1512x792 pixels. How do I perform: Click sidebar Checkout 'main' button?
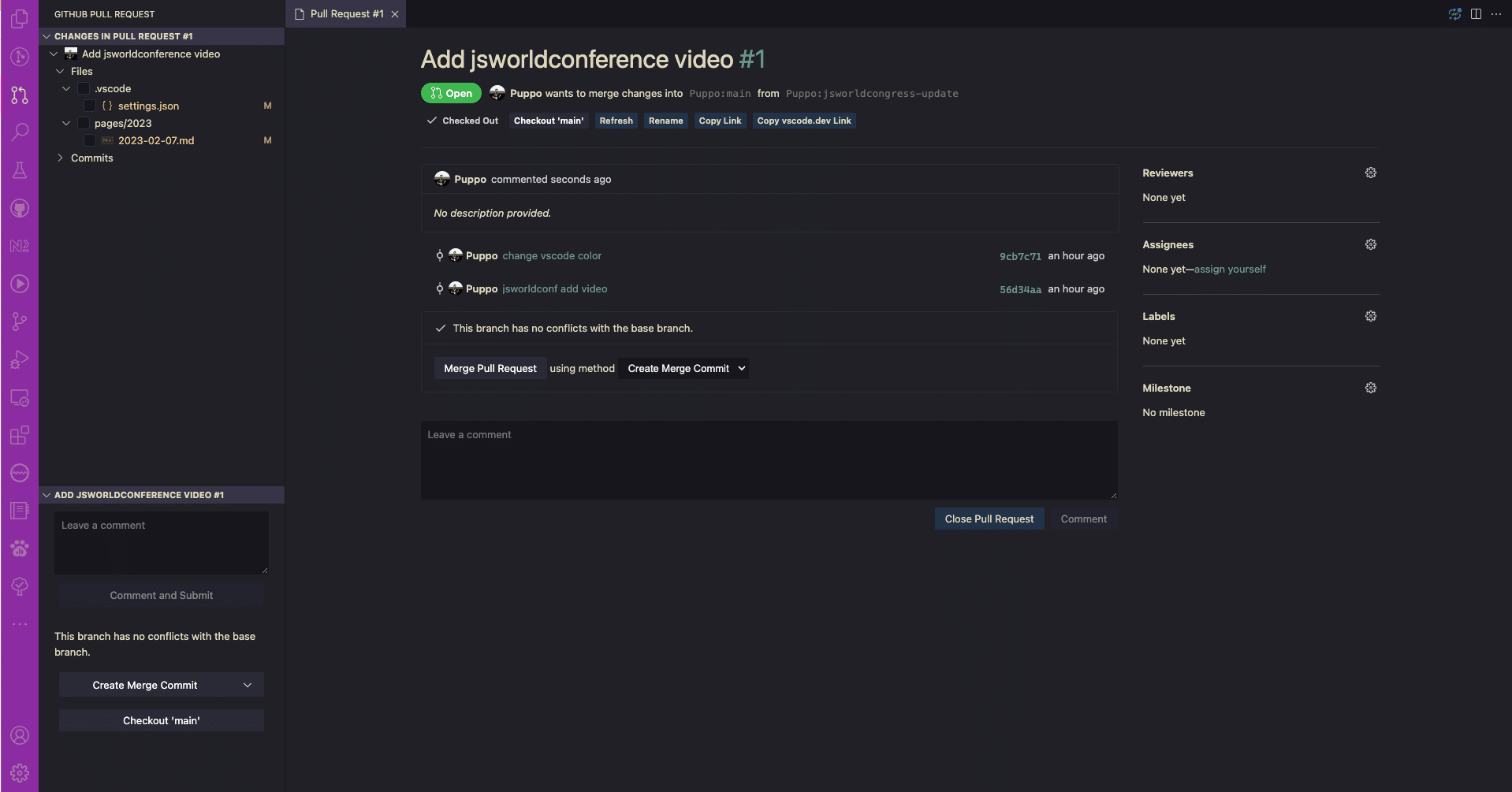coord(162,720)
